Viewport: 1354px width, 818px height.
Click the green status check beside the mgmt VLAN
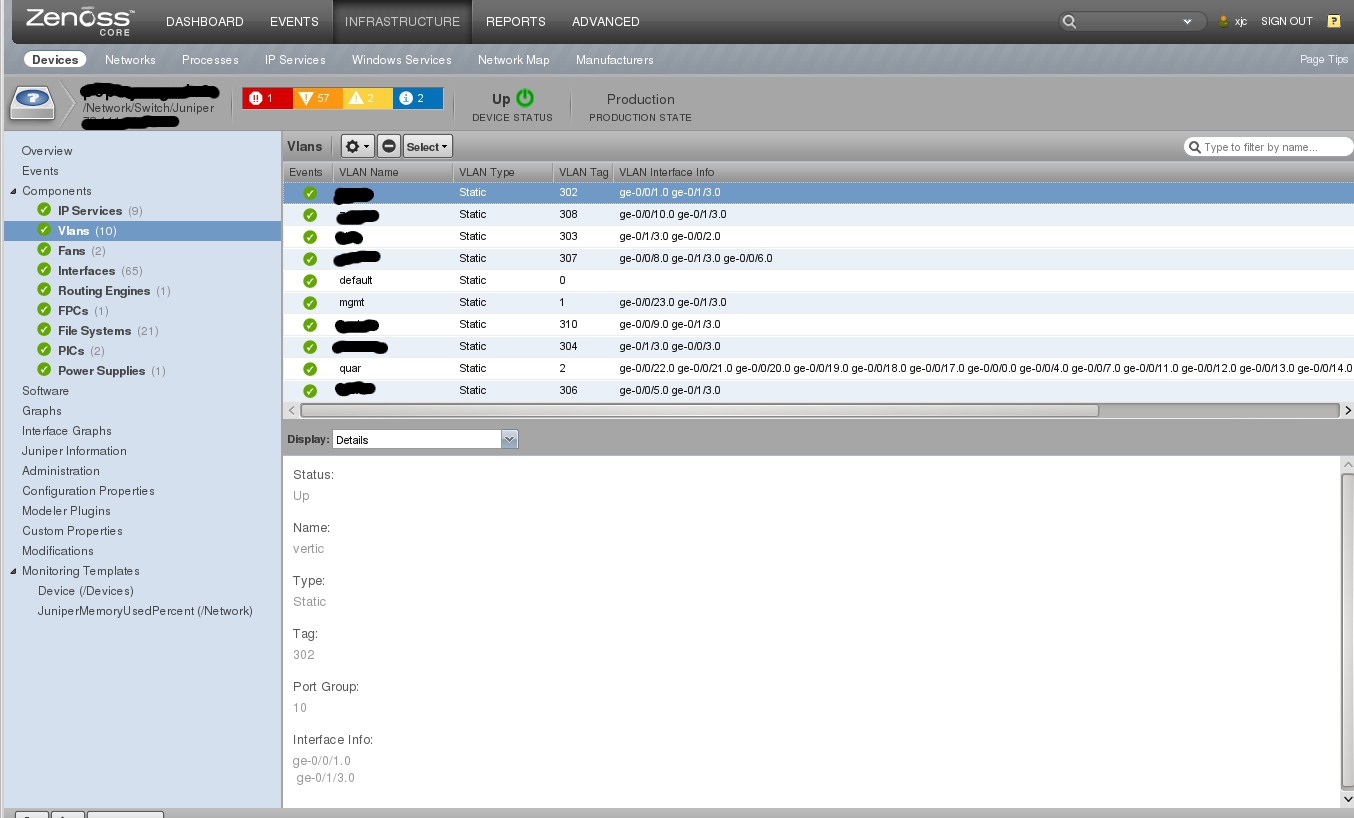coord(309,302)
